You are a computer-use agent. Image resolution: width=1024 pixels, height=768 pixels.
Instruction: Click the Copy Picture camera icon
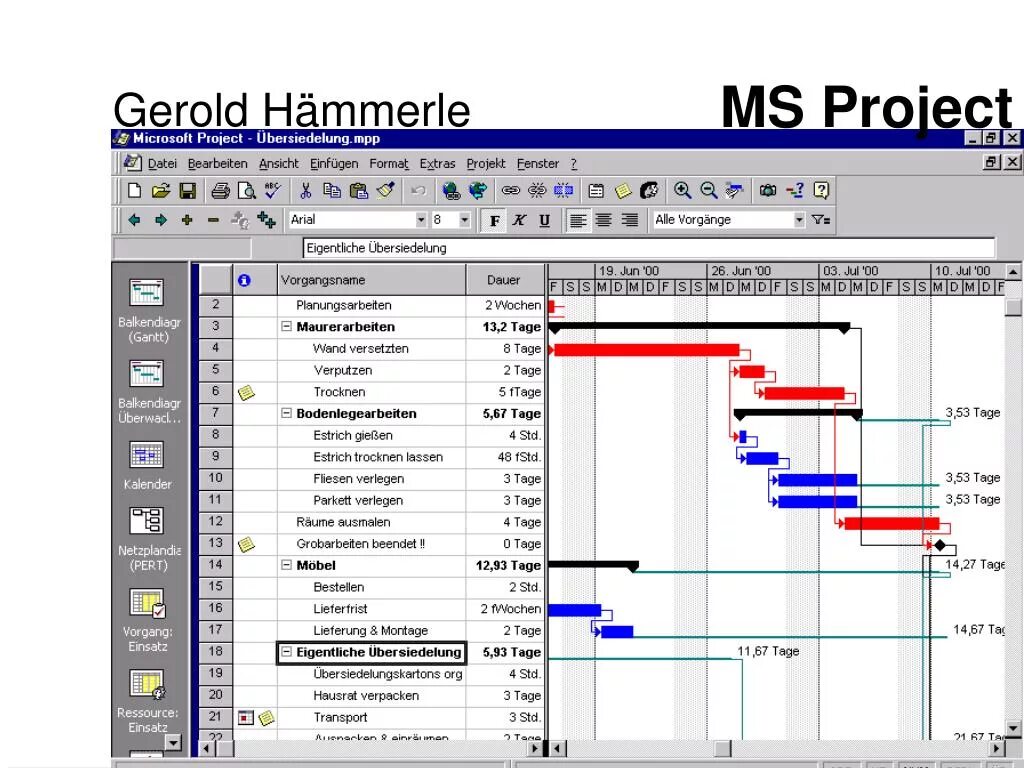(x=768, y=190)
